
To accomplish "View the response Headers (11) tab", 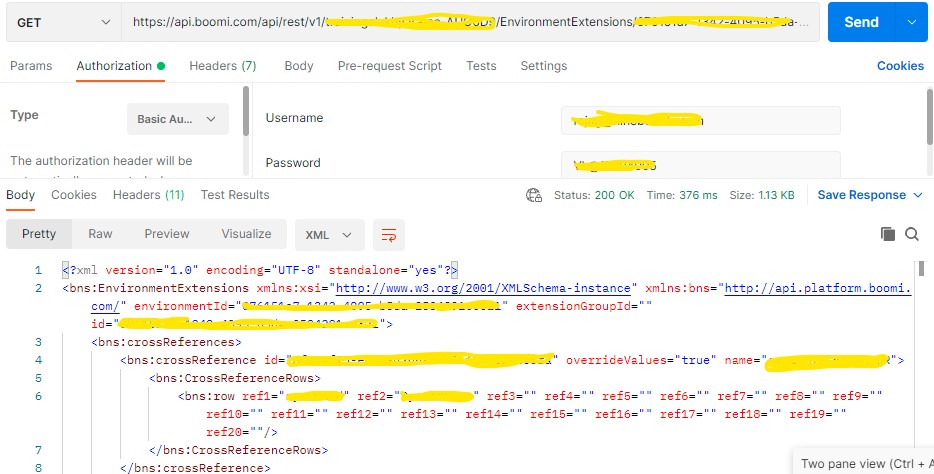I will (x=148, y=195).
